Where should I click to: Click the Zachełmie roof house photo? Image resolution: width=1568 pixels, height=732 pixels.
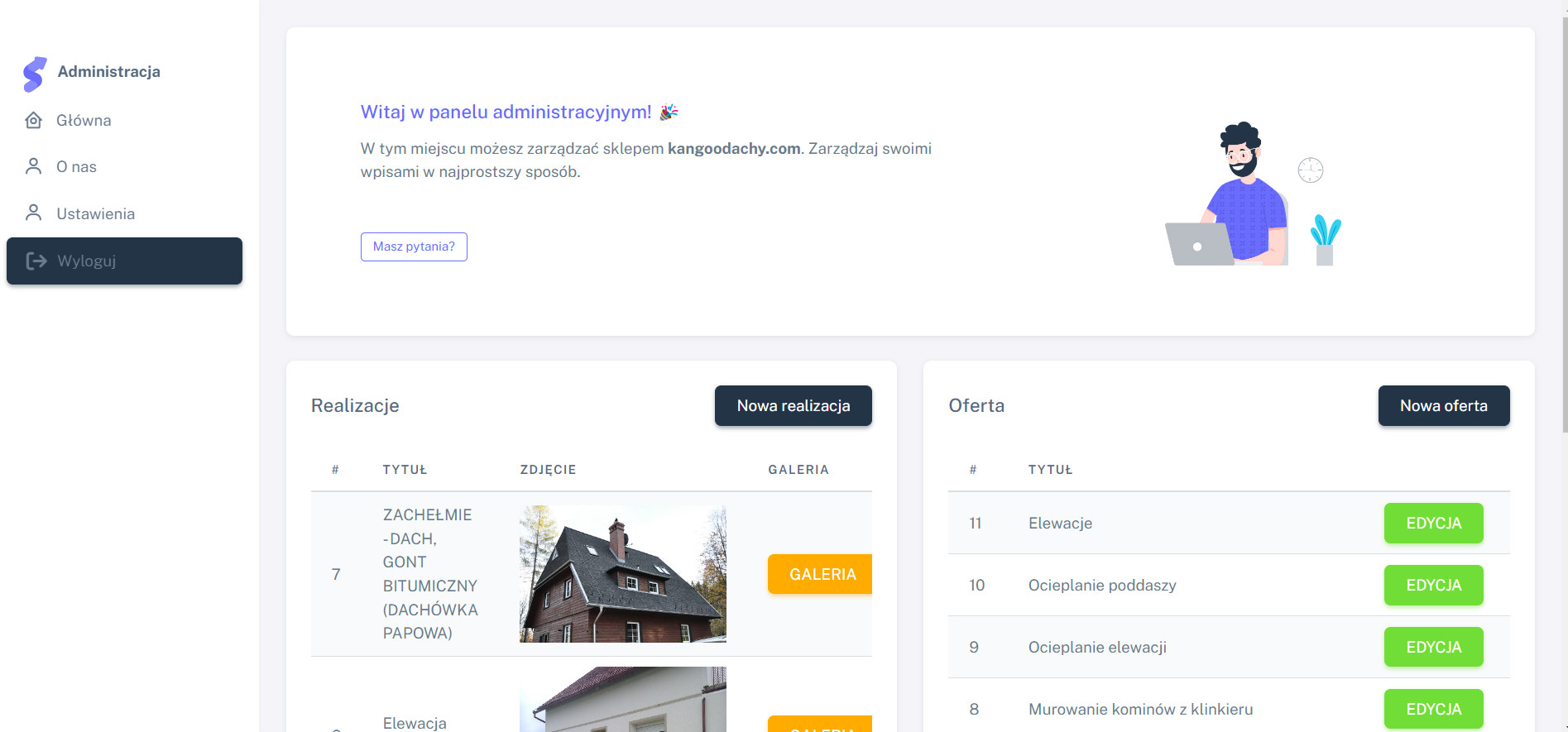(623, 574)
